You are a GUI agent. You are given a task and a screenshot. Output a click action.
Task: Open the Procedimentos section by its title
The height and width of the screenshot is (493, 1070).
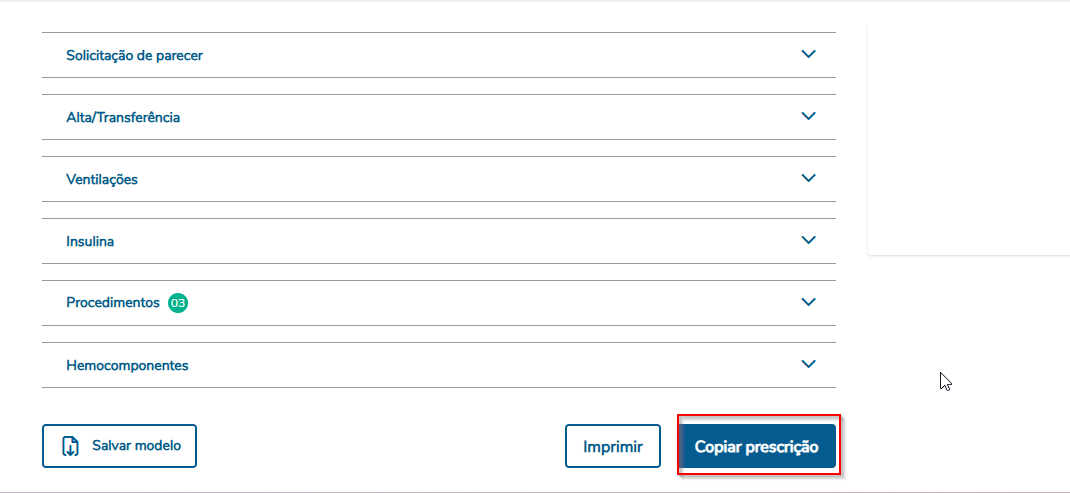click(x=113, y=303)
